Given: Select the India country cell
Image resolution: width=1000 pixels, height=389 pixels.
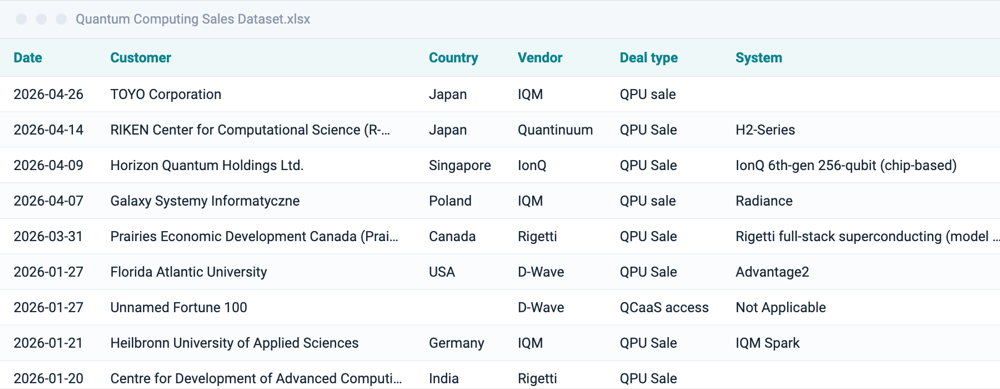Looking at the screenshot, I should pyautogui.click(x=443, y=379).
